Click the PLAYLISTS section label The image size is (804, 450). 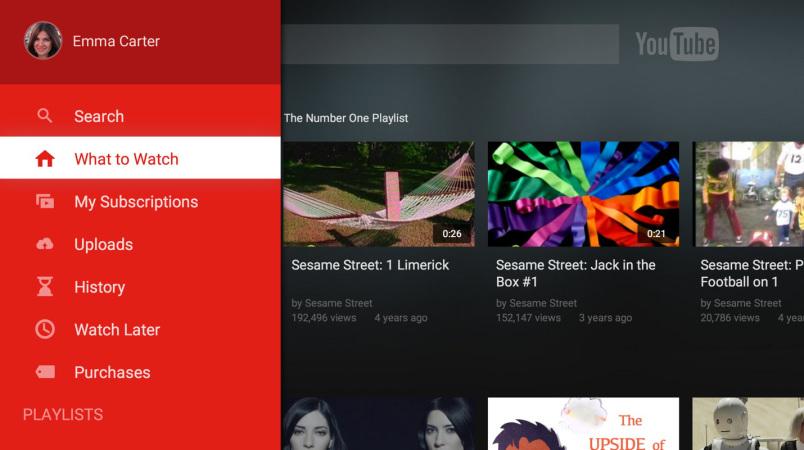[63, 414]
